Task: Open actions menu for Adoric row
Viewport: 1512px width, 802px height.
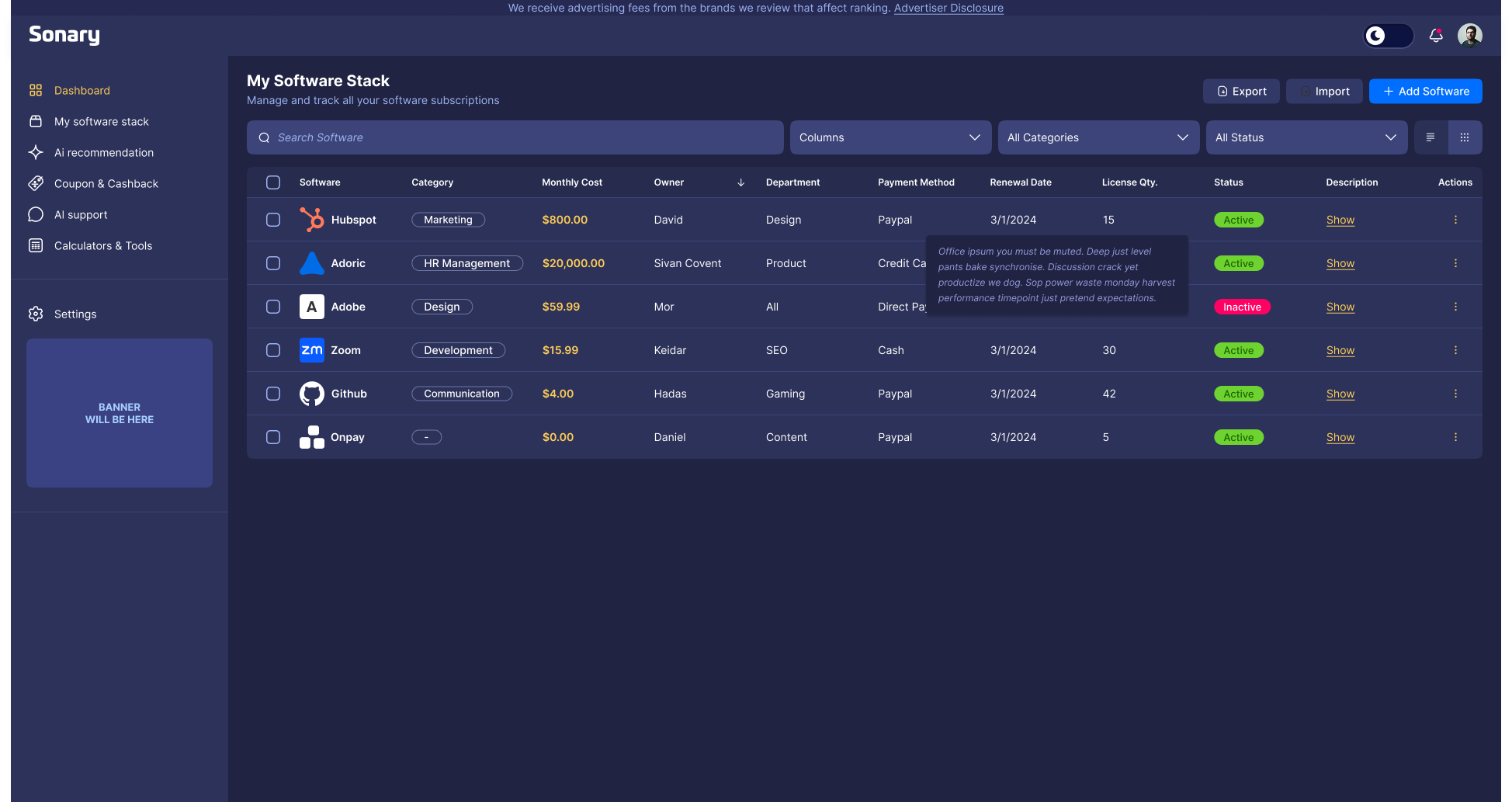Action: [1455, 263]
